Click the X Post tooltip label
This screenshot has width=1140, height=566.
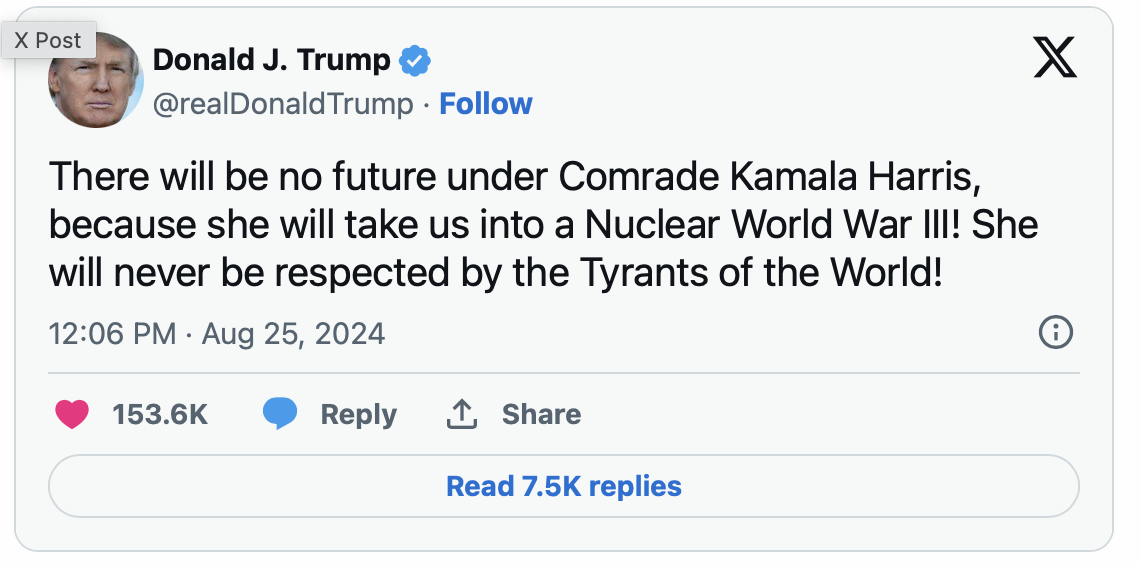(x=48, y=41)
